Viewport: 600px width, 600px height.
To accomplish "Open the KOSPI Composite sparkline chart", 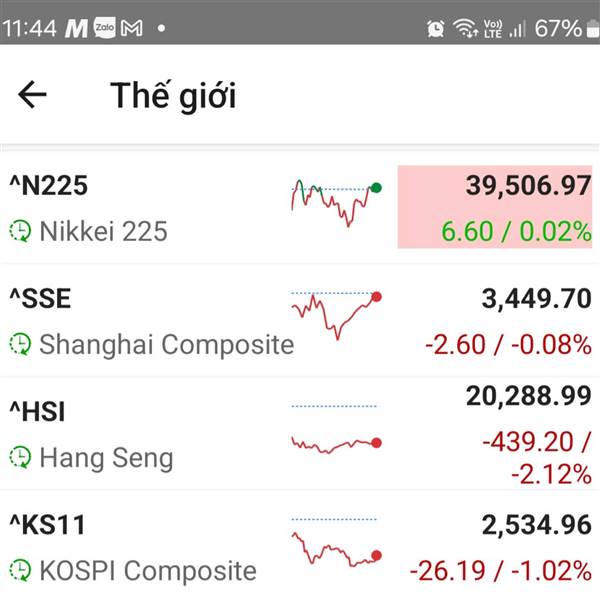I will pyautogui.click(x=336, y=542).
